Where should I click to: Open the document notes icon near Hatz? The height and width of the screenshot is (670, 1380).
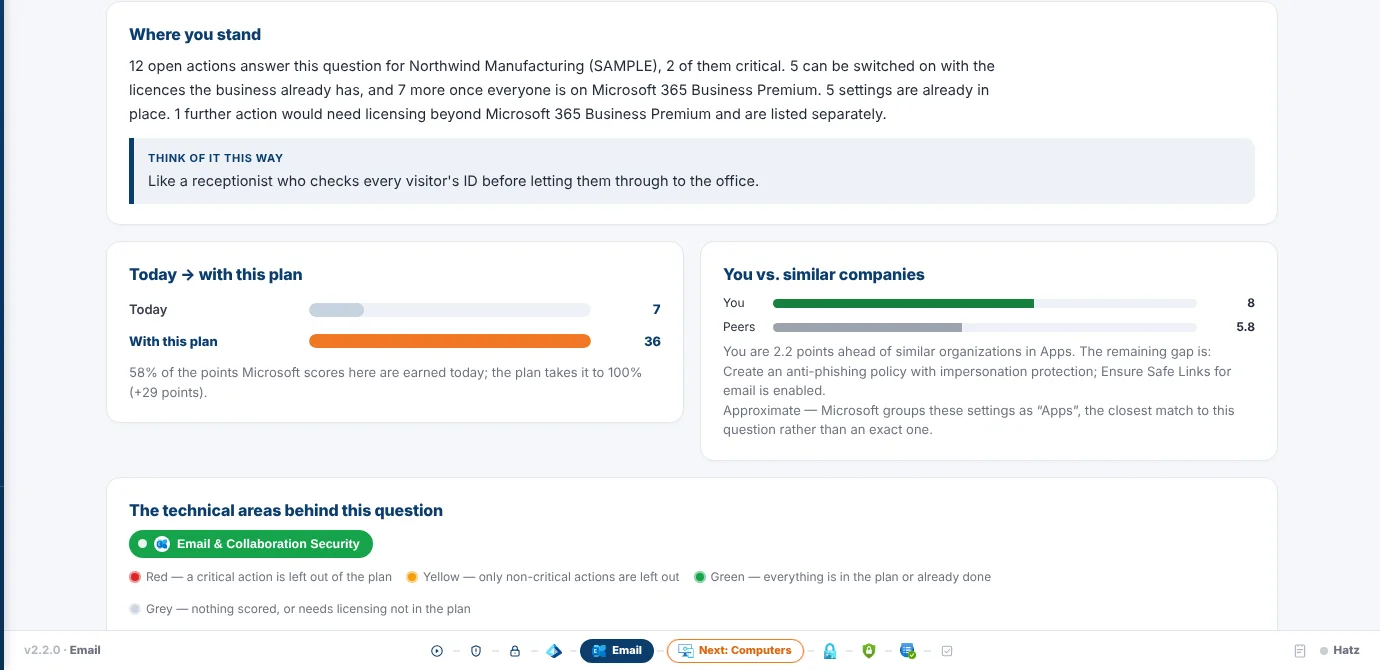[1300, 651]
